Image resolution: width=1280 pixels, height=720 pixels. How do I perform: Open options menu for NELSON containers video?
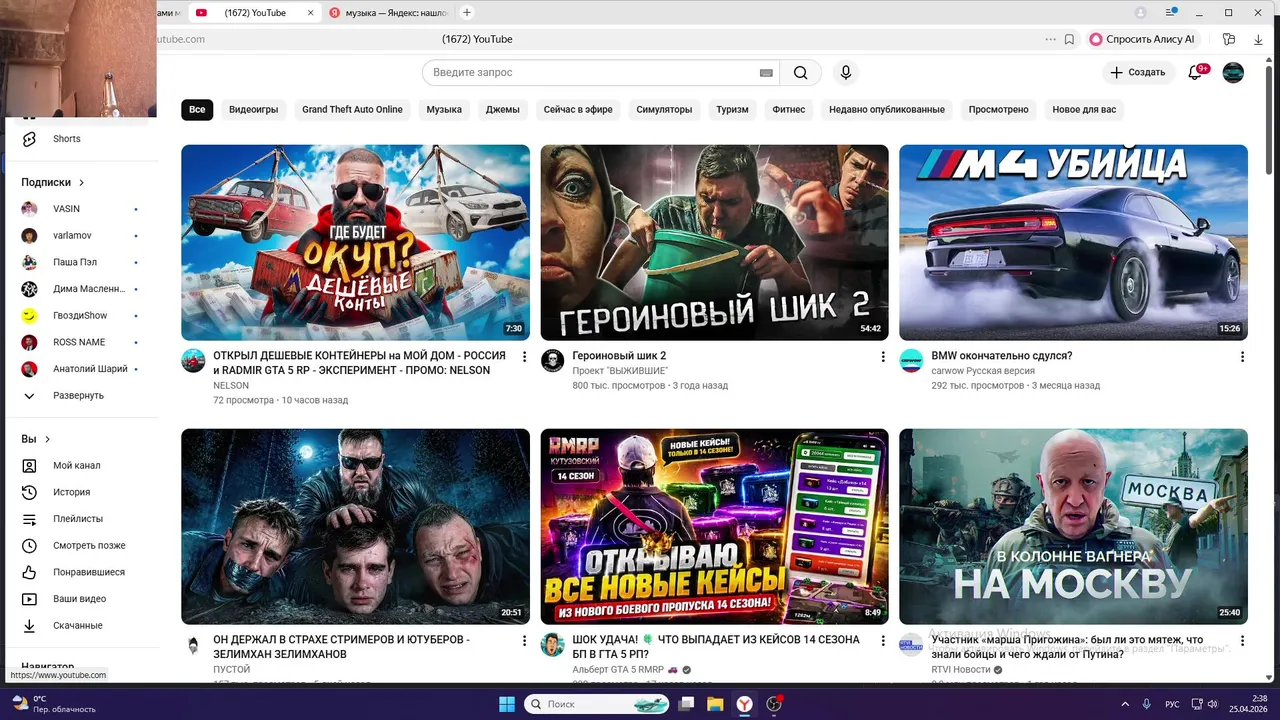click(x=524, y=356)
